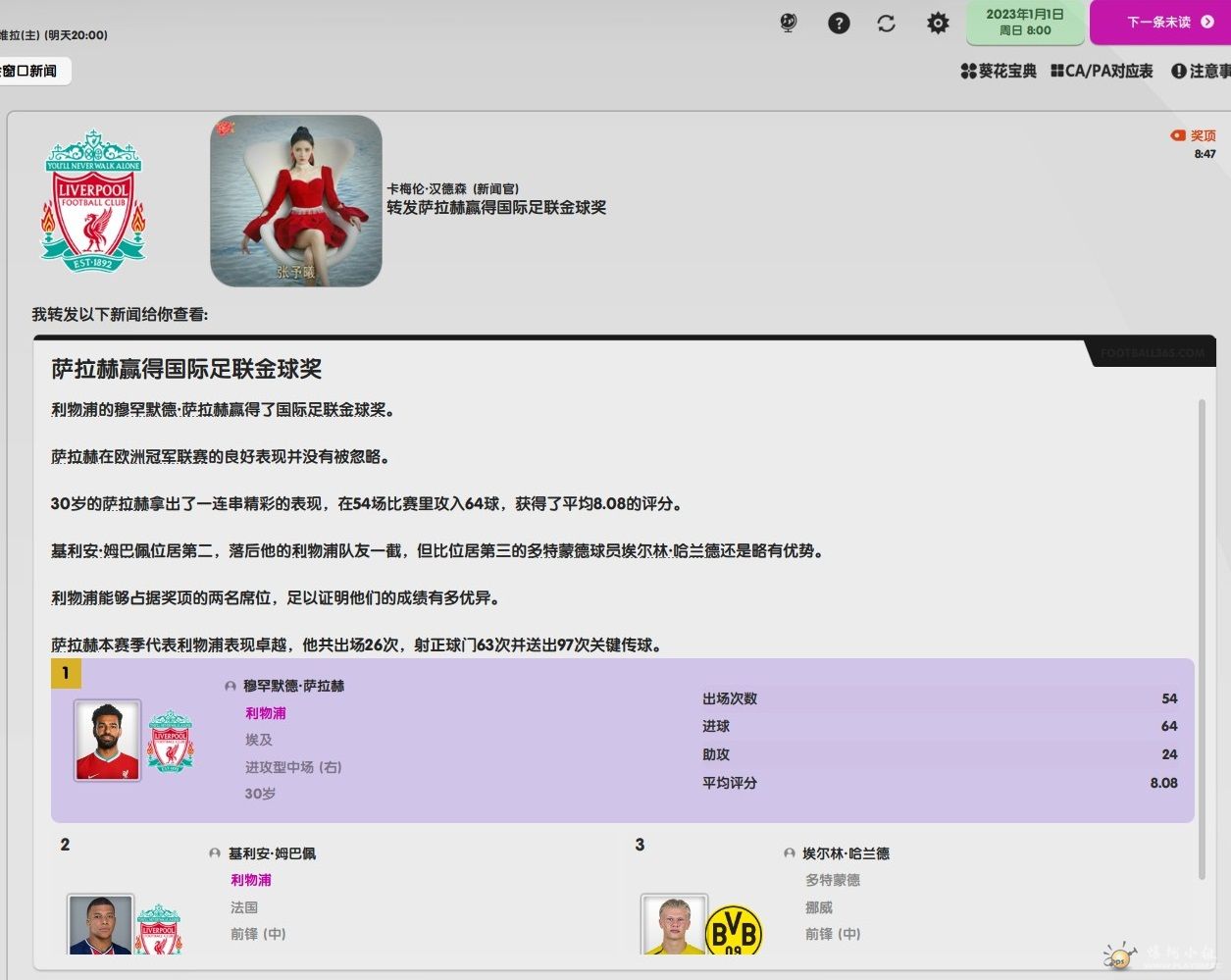Click the Liverpool badge next to Mbappé
The width and height of the screenshot is (1231, 980).
159,929
